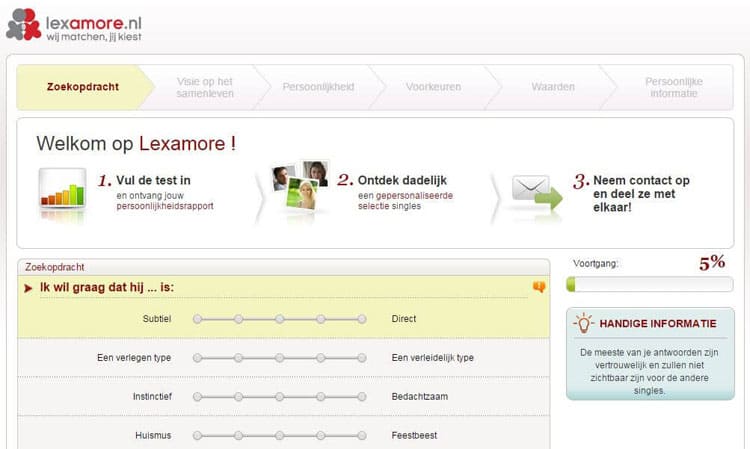Select fourth point on Subtiel–Direct scale
750x449 pixels.
321,319
